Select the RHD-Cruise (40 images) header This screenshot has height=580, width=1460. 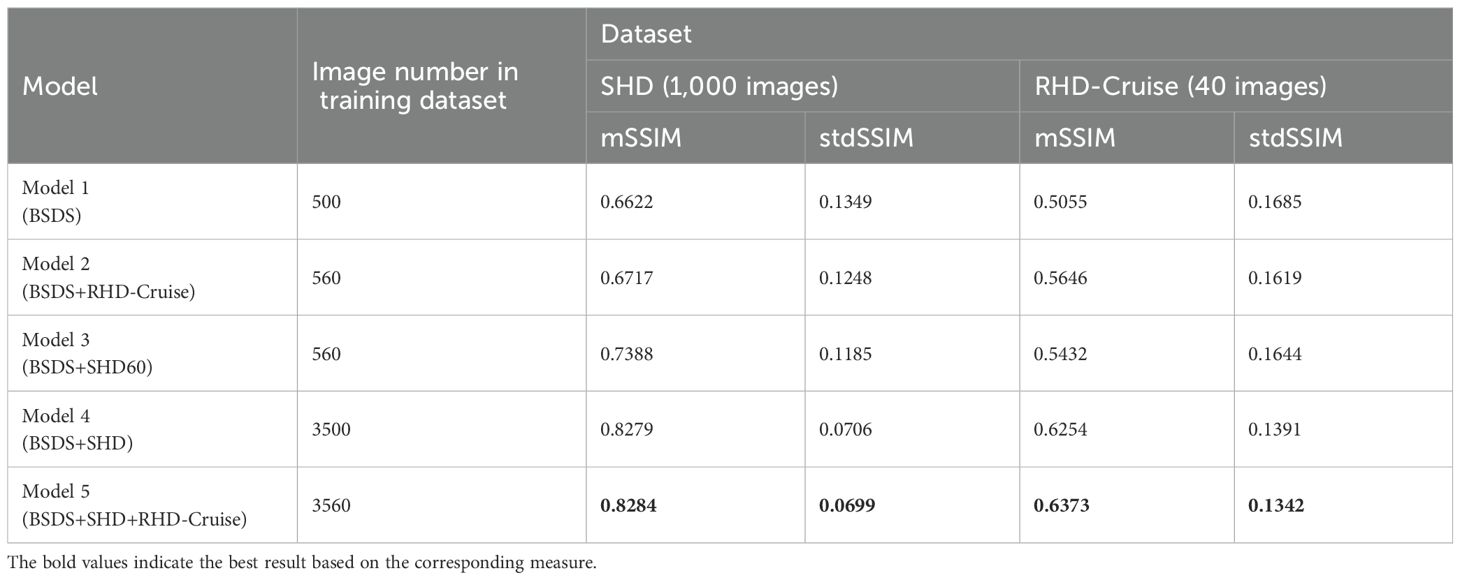point(1177,87)
